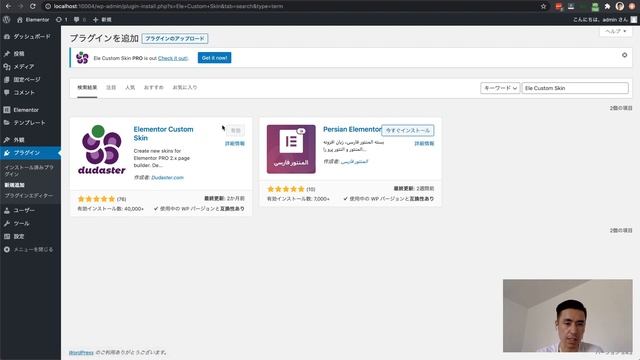Open the 投稿 posts menu
Image resolution: width=640 pixels, height=360 pixels.
[14, 53]
